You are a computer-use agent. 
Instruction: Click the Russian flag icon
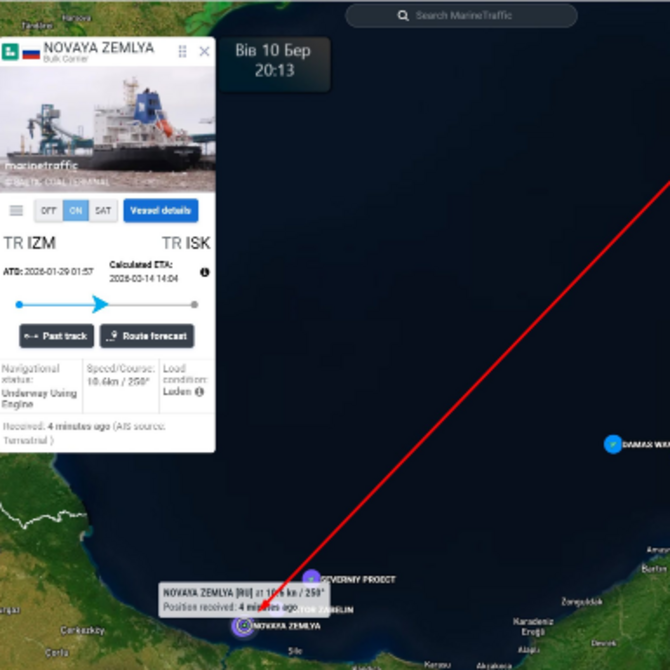[31, 53]
